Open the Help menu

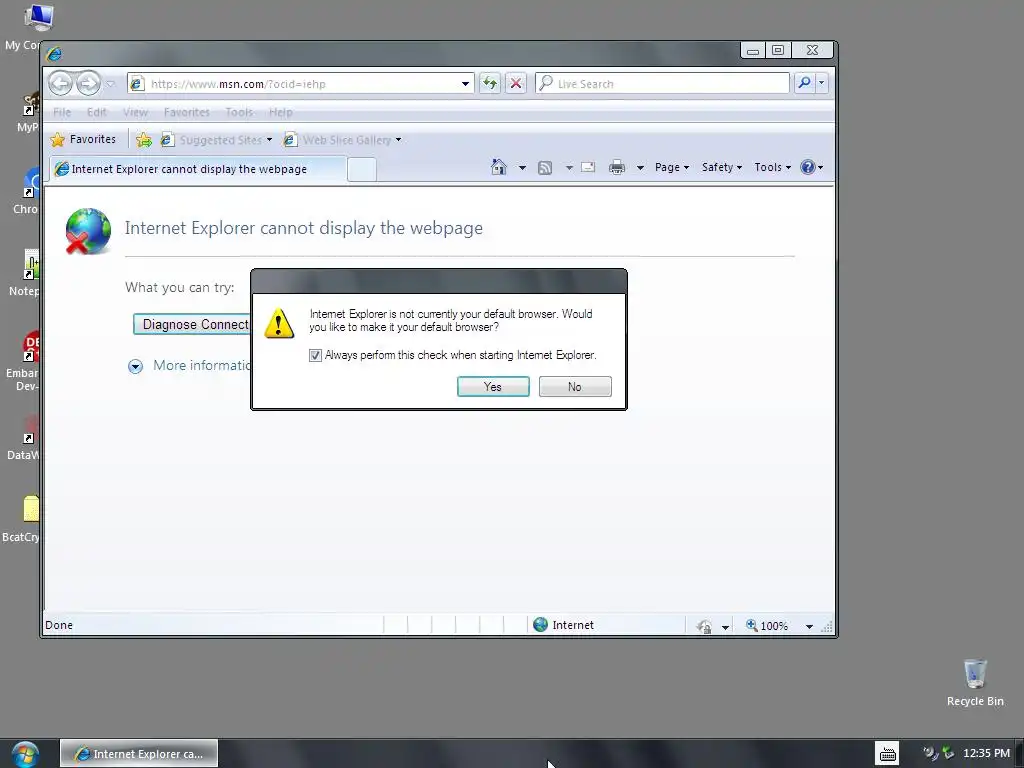tap(281, 112)
